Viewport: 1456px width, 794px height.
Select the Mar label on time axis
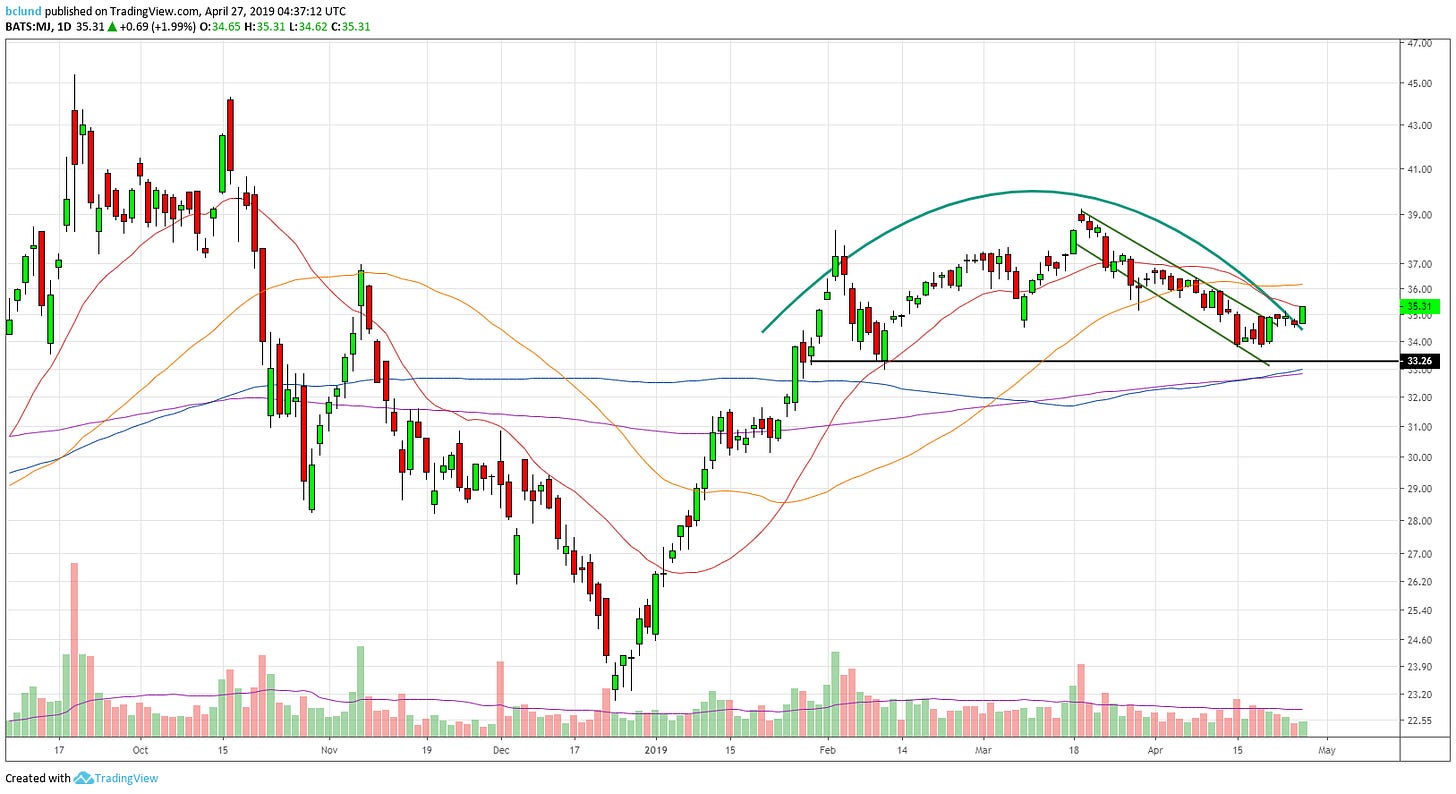point(983,749)
